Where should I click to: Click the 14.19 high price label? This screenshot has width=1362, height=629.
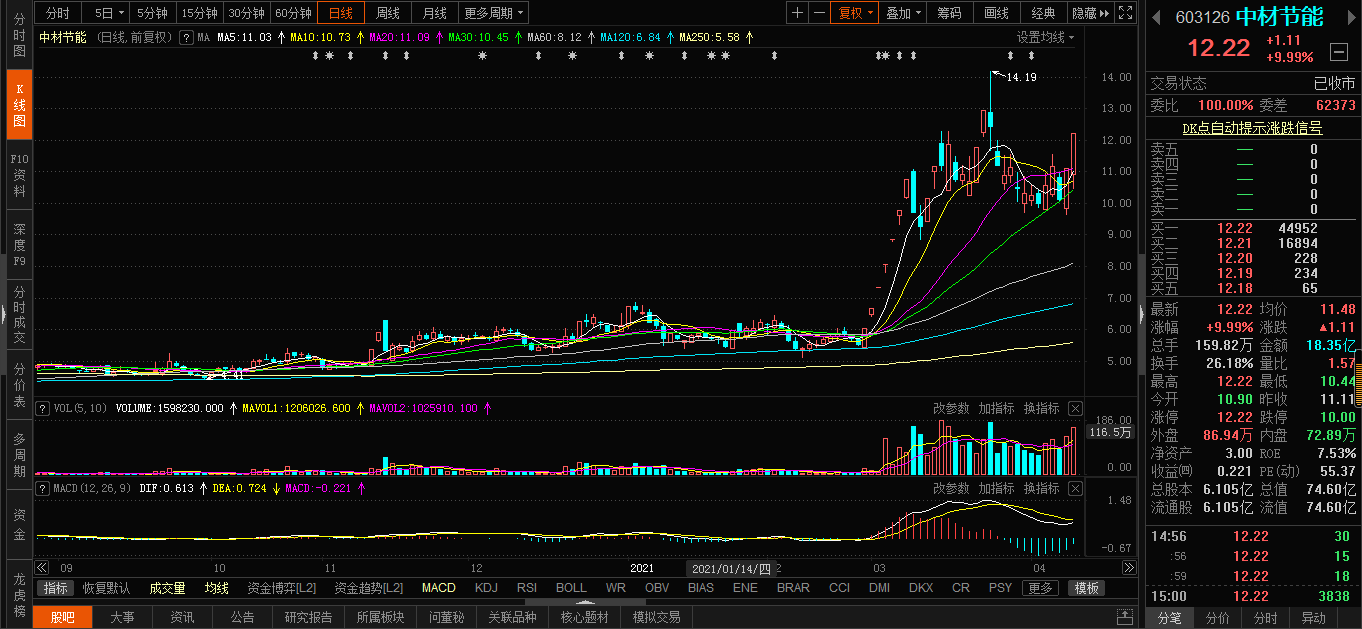[1021, 77]
